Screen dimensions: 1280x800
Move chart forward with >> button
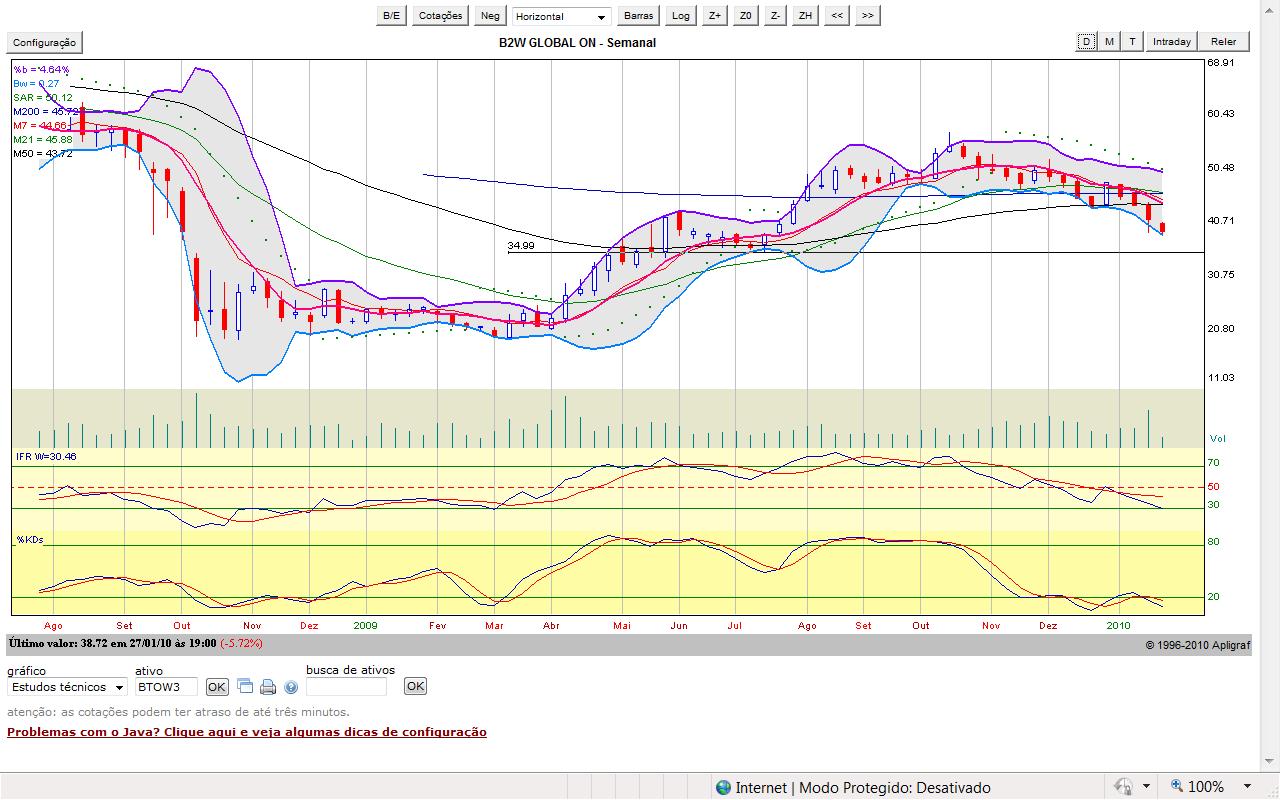(x=867, y=16)
